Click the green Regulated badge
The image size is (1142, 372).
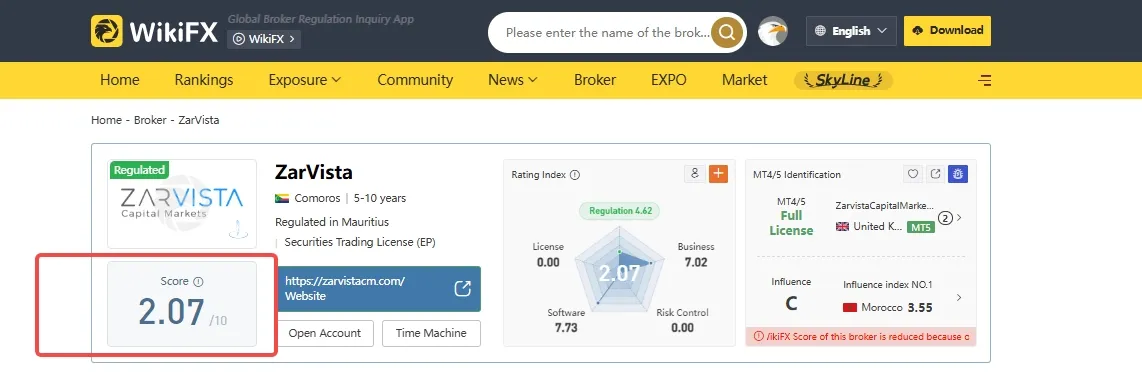point(139,170)
